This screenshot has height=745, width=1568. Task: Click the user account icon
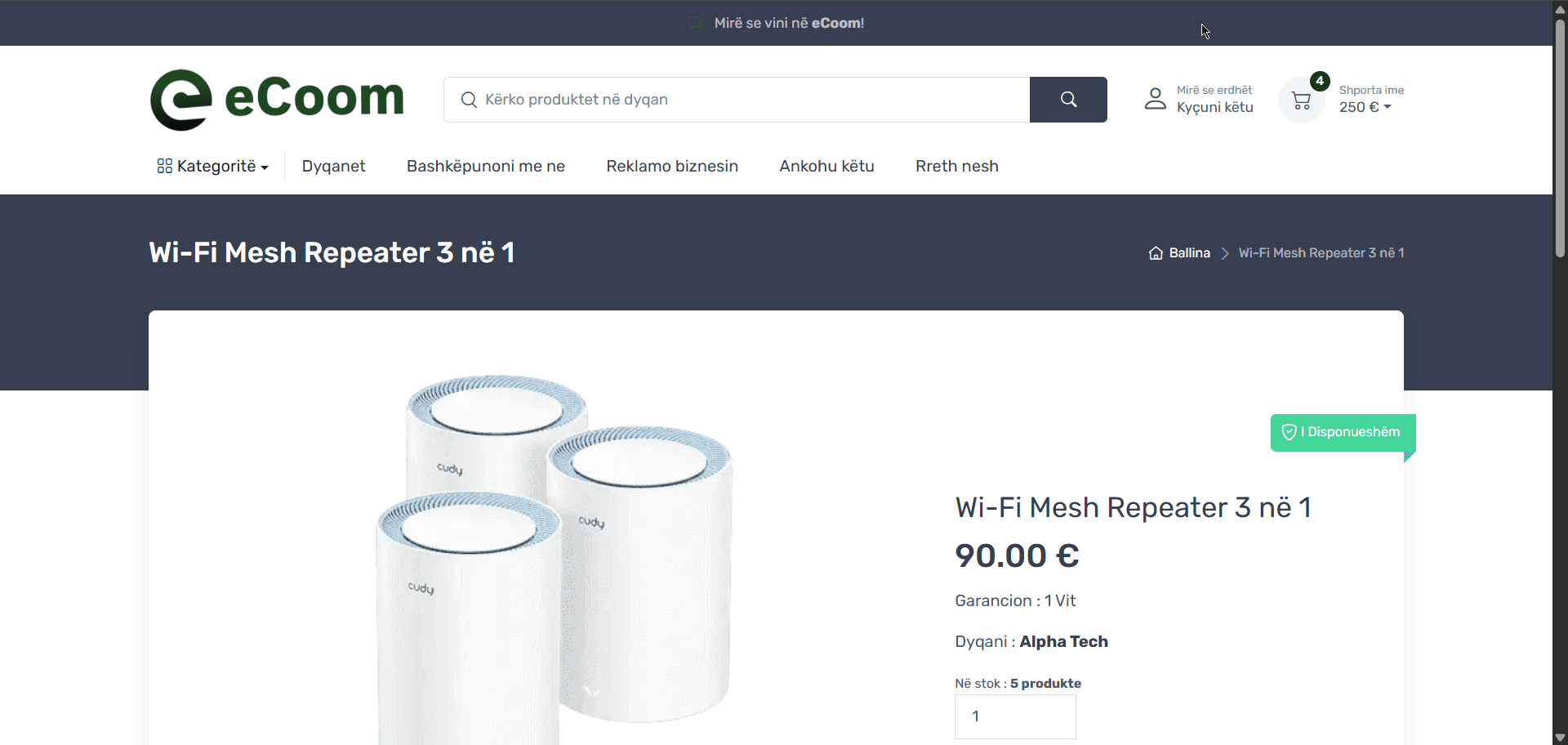(1155, 99)
